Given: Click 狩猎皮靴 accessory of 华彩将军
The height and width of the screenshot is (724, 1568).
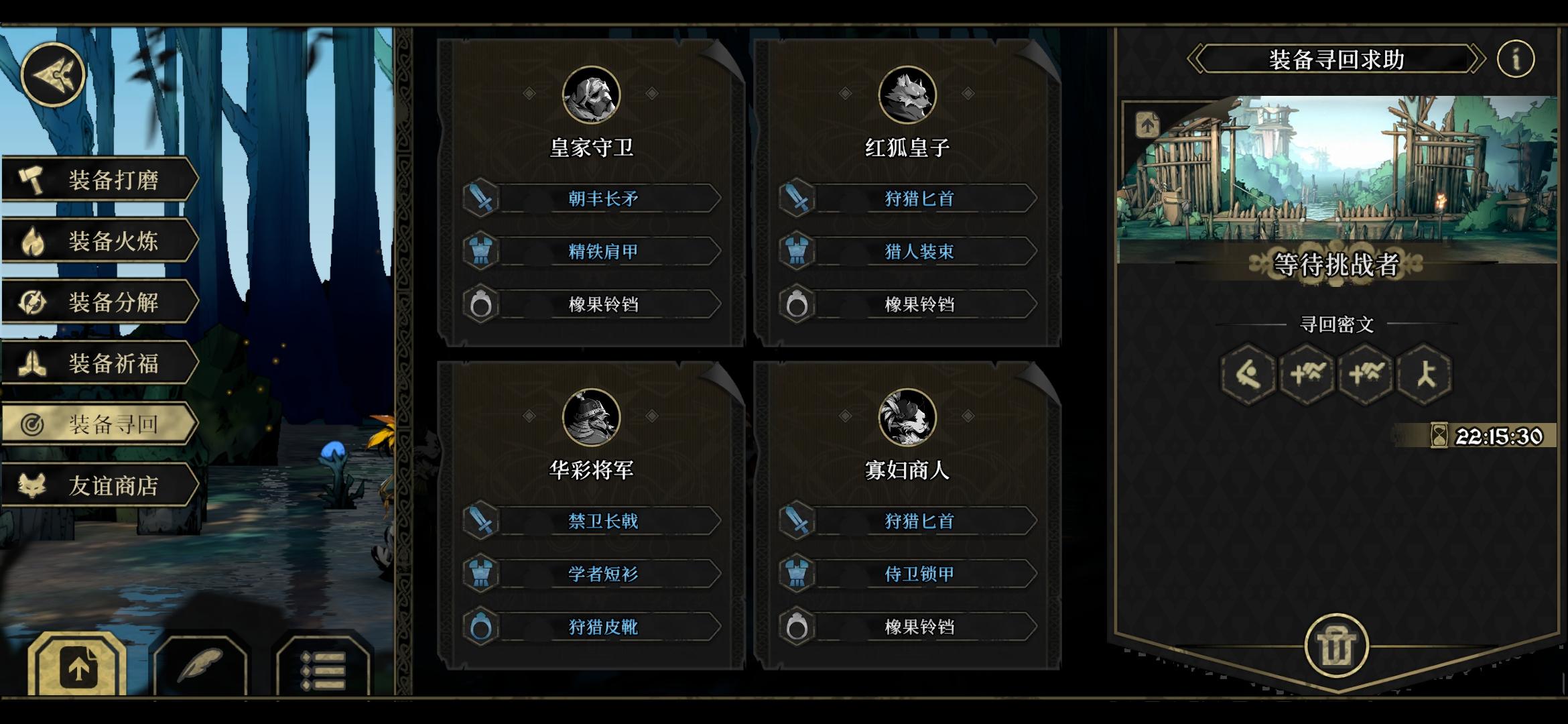Looking at the screenshot, I should (x=592, y=627).
